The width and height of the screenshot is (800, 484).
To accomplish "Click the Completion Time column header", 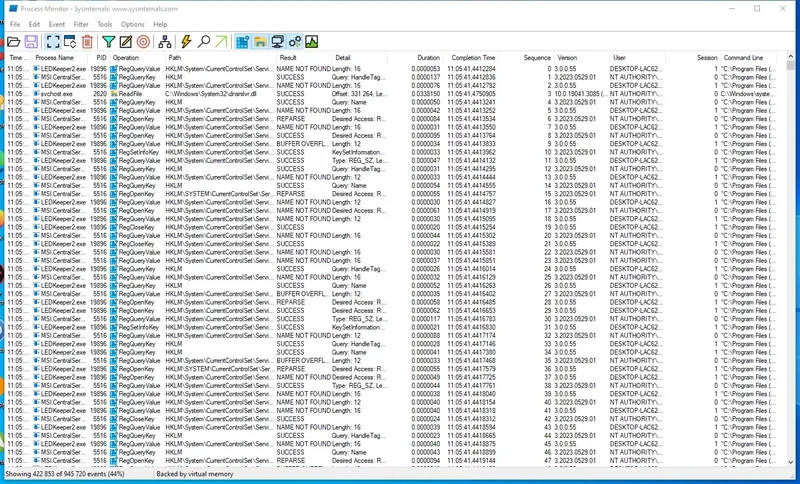I will pyautogui.click(x=471, y=58).
